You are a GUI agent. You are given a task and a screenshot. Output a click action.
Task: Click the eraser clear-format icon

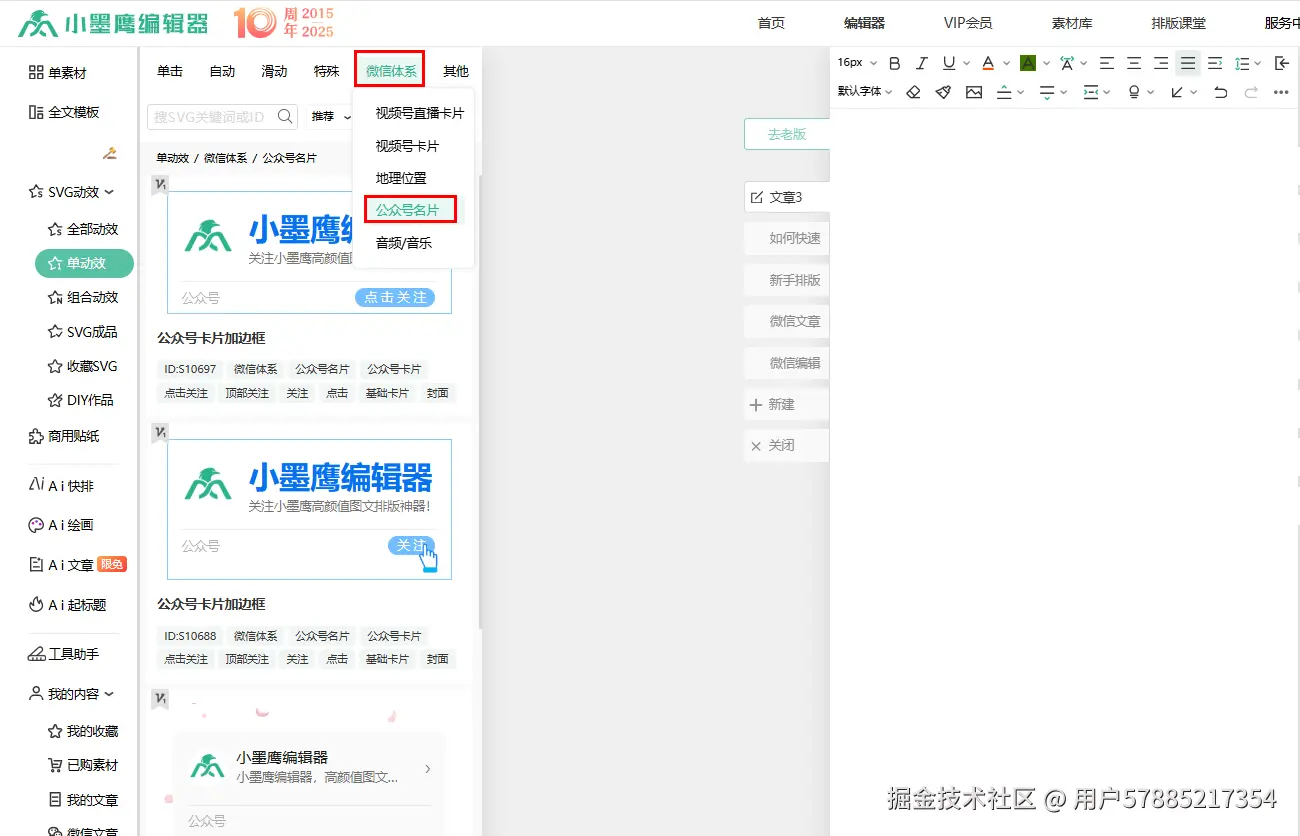click(x=913, y=92)
